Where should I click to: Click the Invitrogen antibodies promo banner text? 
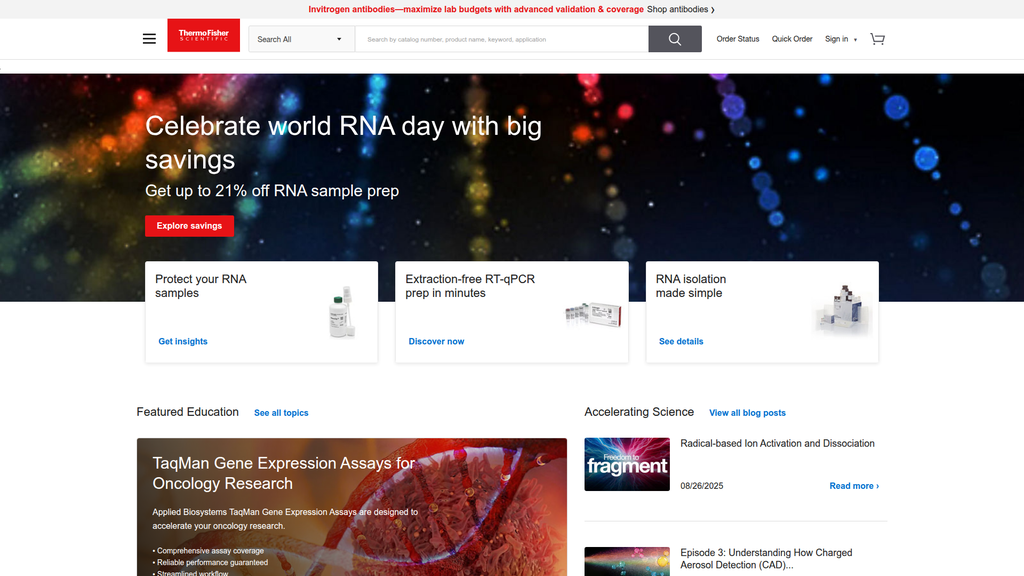pos(475,9)
